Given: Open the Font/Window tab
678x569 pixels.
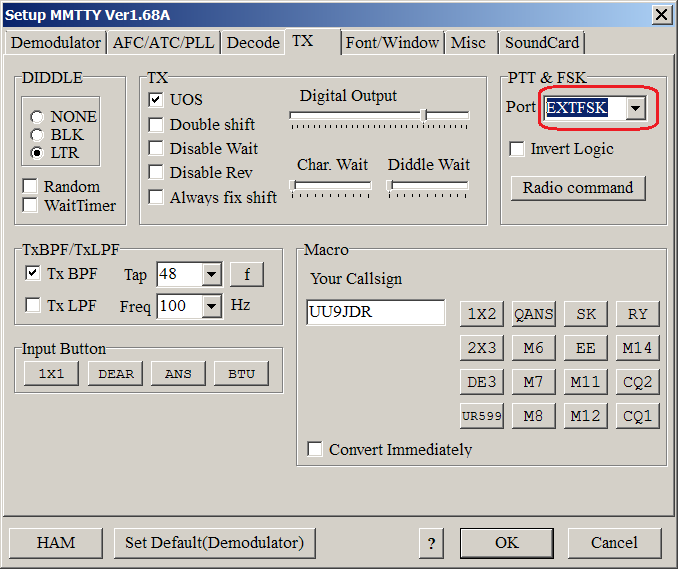Looking at the screenshot, I should coord(392,43).
